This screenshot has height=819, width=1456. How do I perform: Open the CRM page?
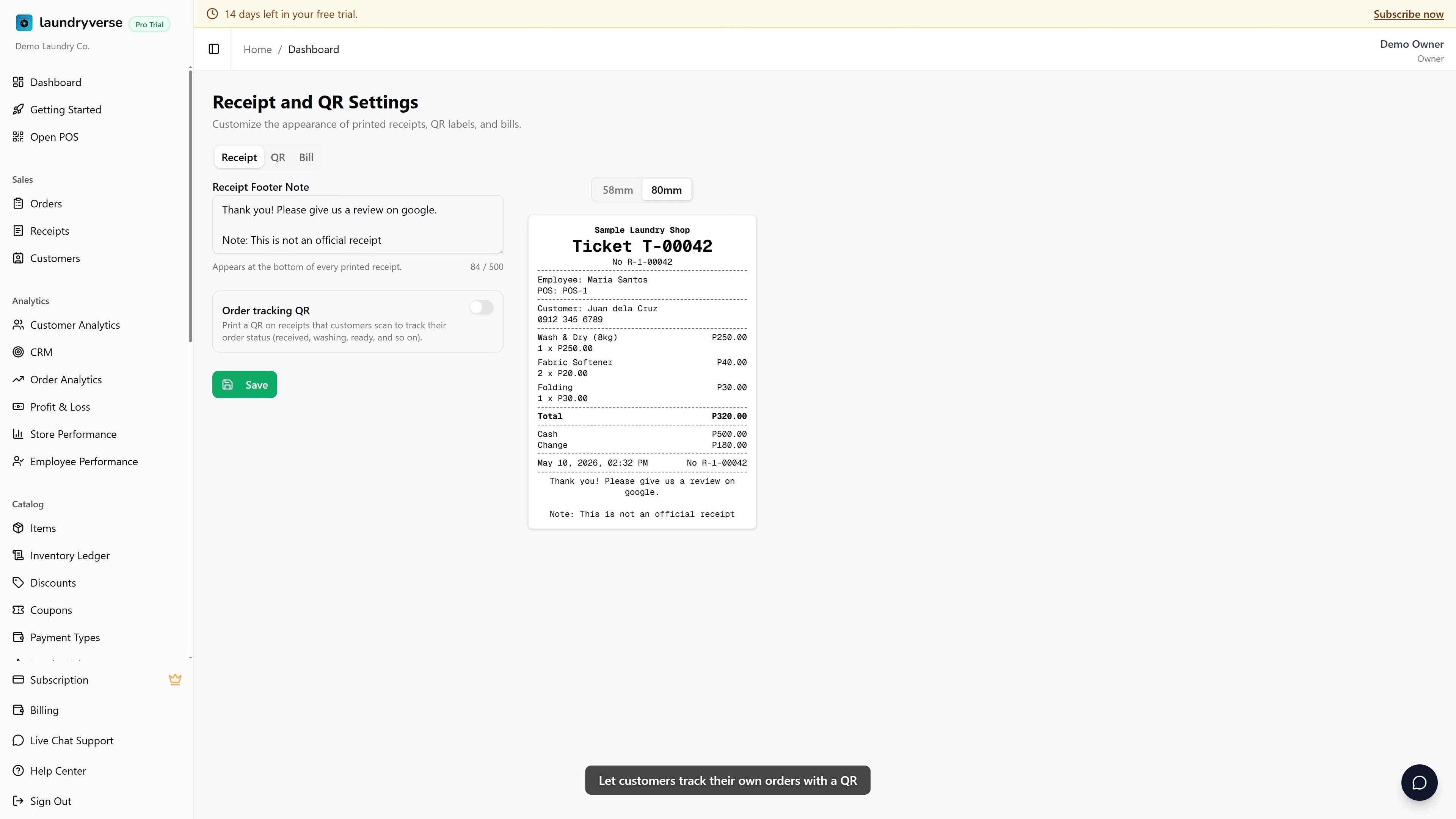click(x=41, y=352)
